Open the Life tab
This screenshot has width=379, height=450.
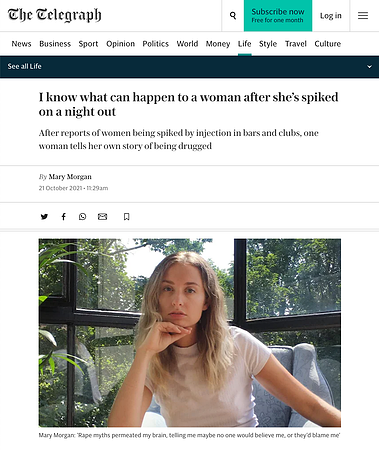pyautogui.click(x=244, y=44)
